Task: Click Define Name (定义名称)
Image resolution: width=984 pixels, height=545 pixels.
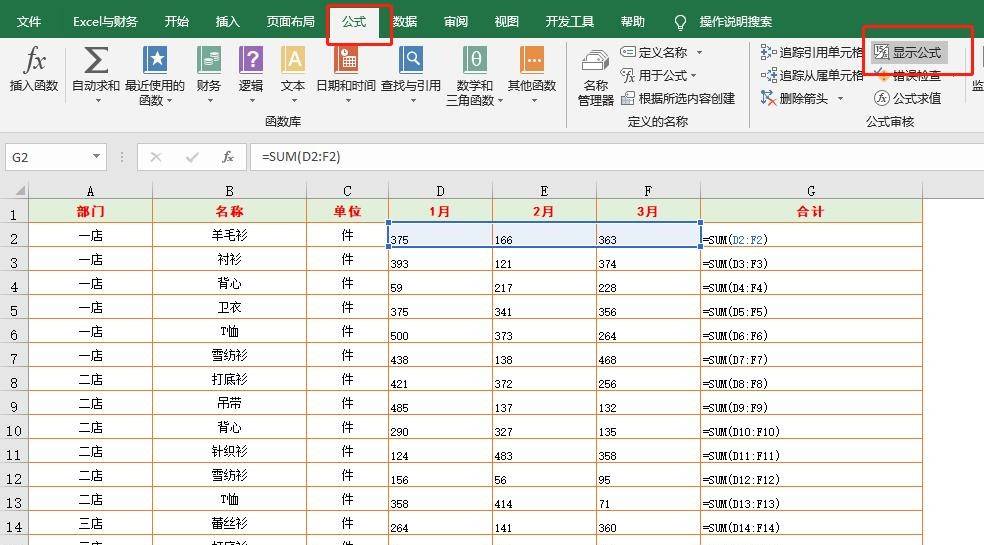Action: 654,52
